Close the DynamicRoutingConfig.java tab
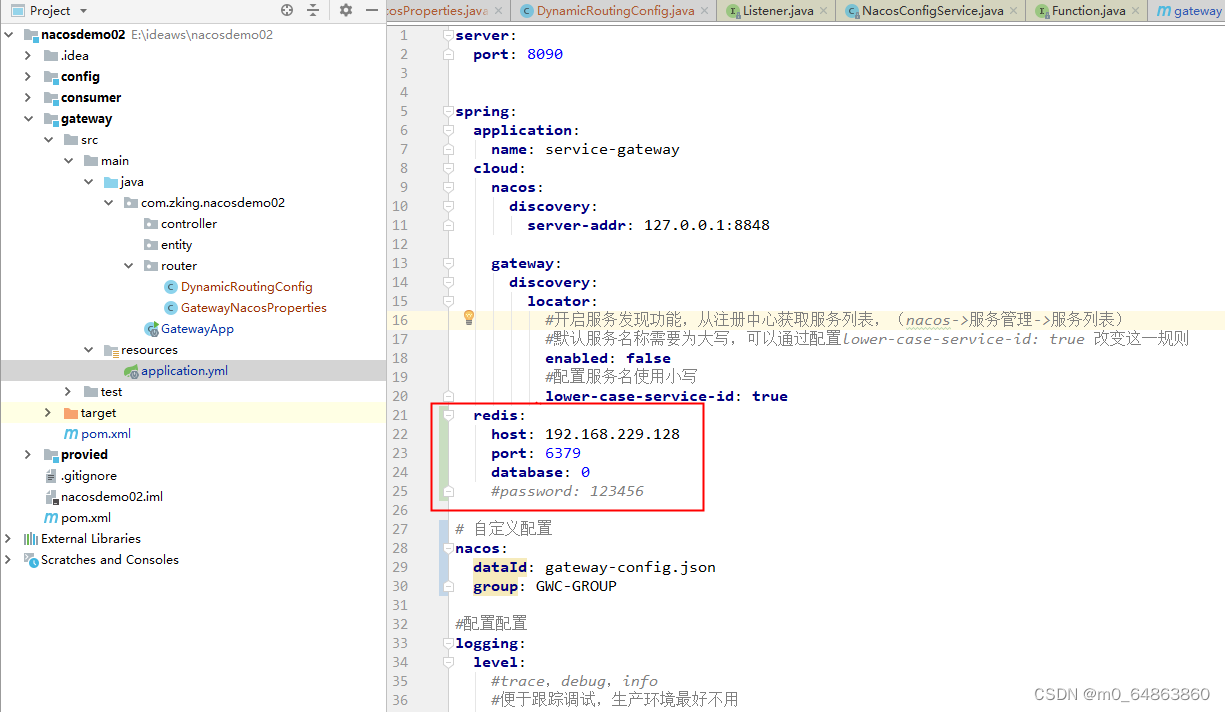The image size is (1225, 712). tap(706, 11)
